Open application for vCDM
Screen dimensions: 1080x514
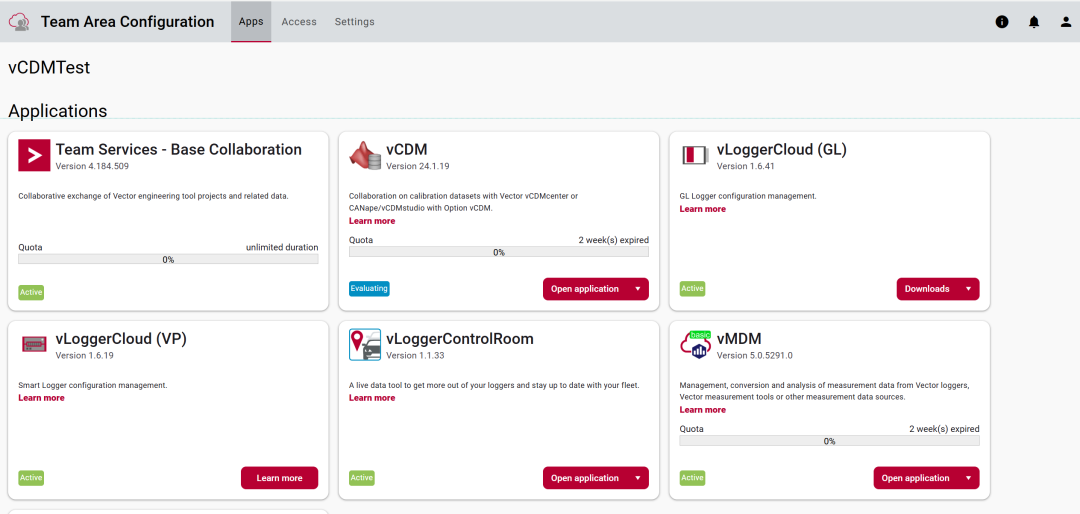(585, 289)
